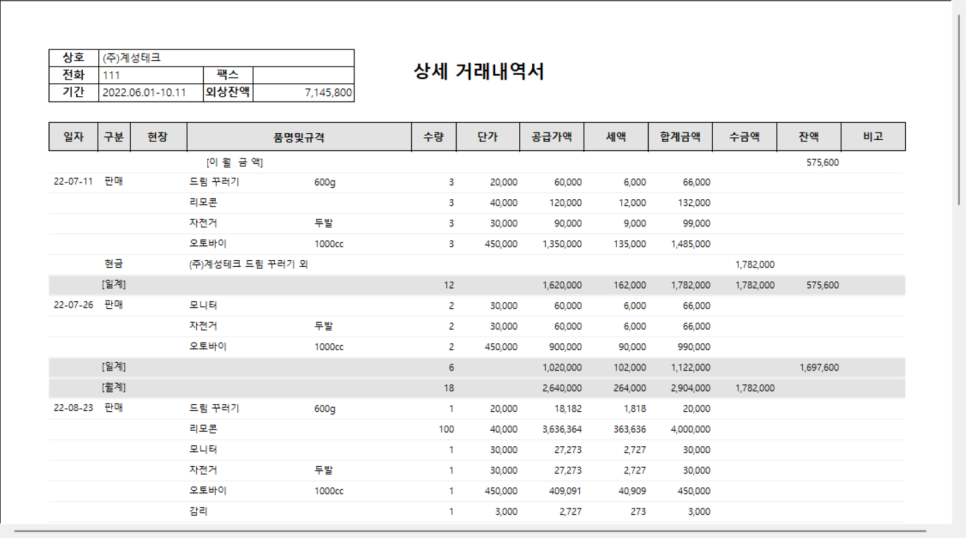Select the company name (주)계성테크 in the 상호 field
The height and width of the screenshot is (538, 966).
tap(131, 58)
